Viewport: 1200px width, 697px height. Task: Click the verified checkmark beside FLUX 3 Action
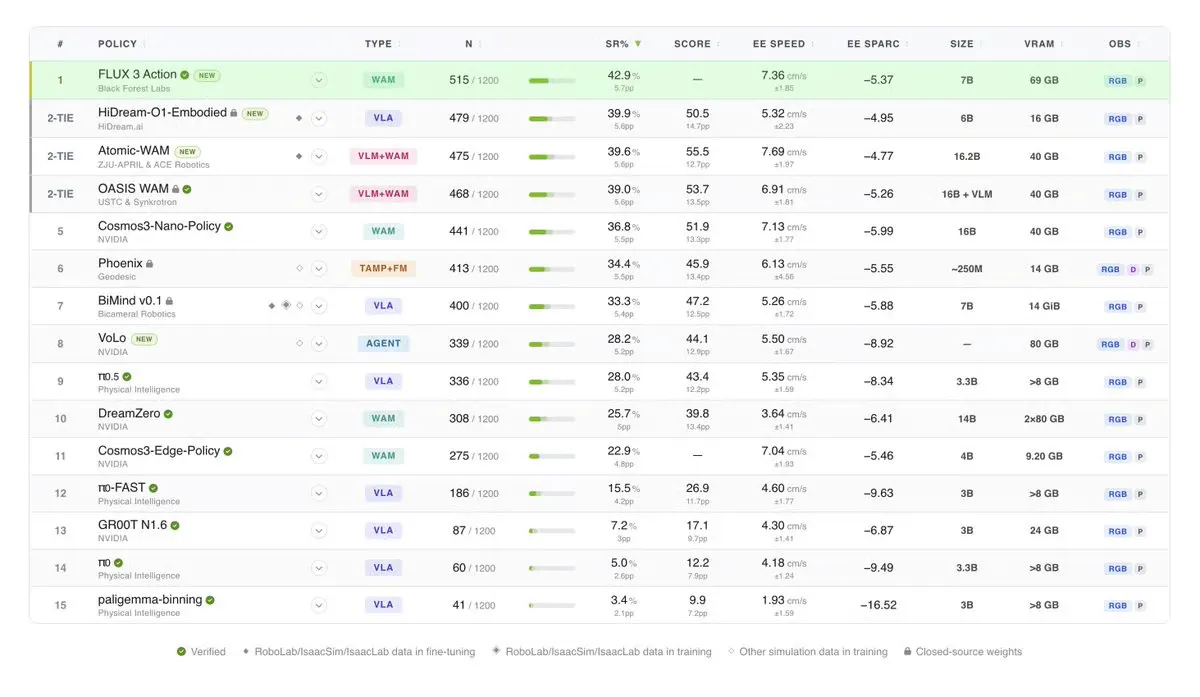click(185, 75)
